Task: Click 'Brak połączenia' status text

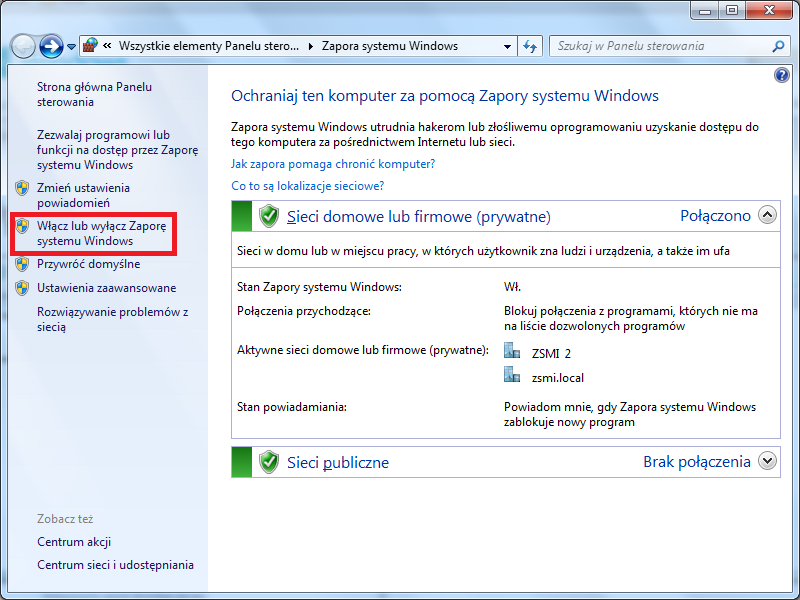Action: pos(696,462)
